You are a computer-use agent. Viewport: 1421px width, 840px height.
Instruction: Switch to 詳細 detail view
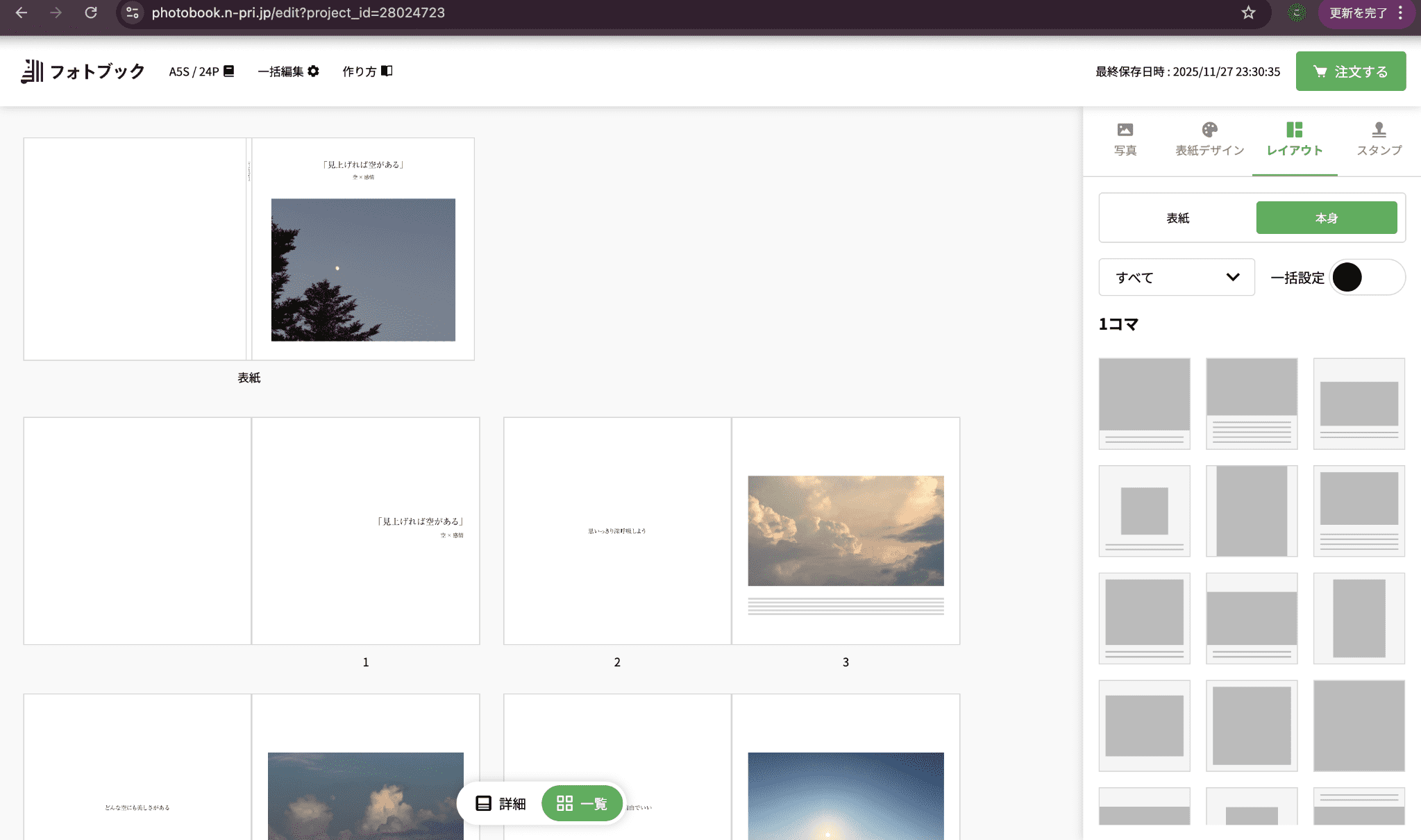[501, 803]
